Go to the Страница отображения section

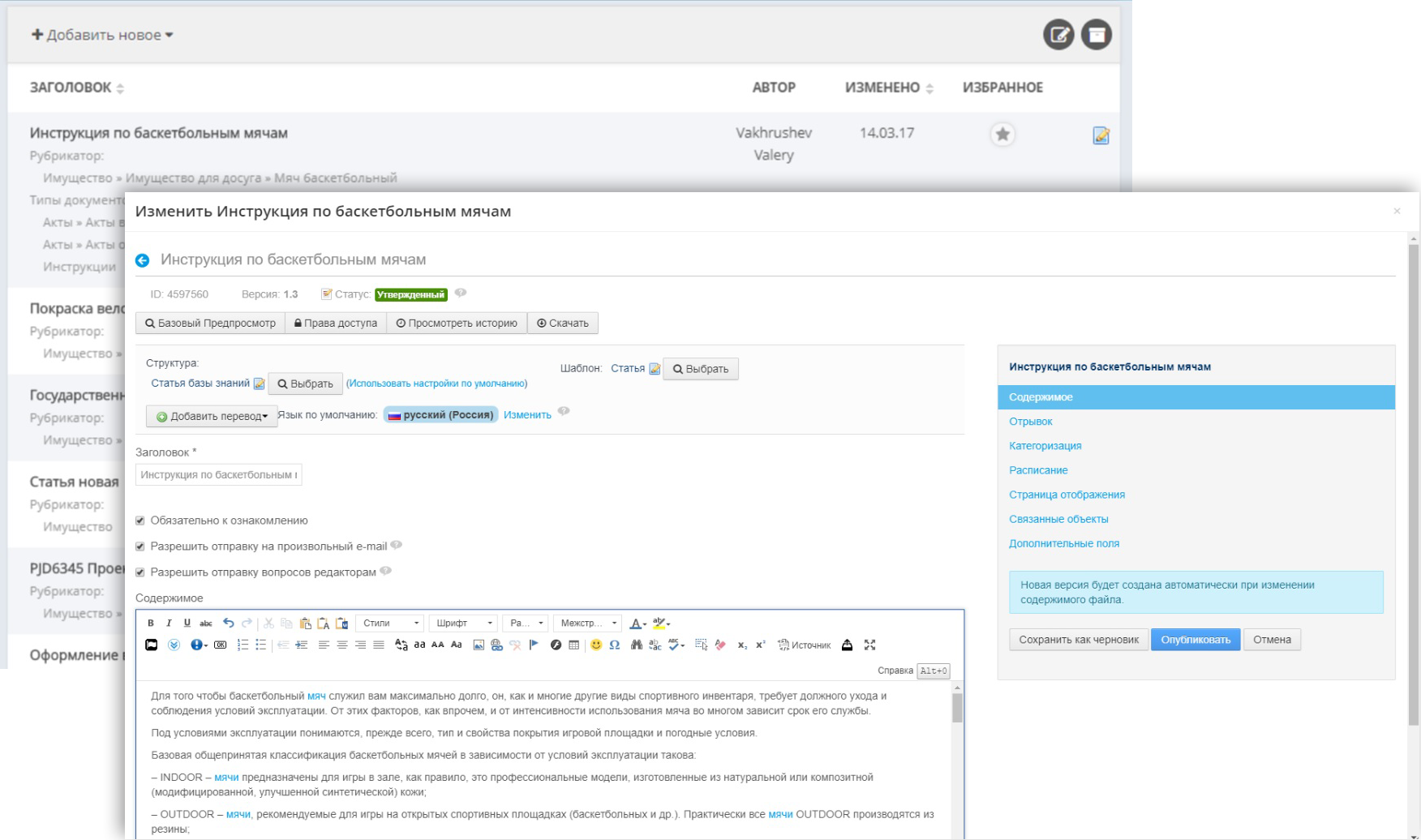1067,495
